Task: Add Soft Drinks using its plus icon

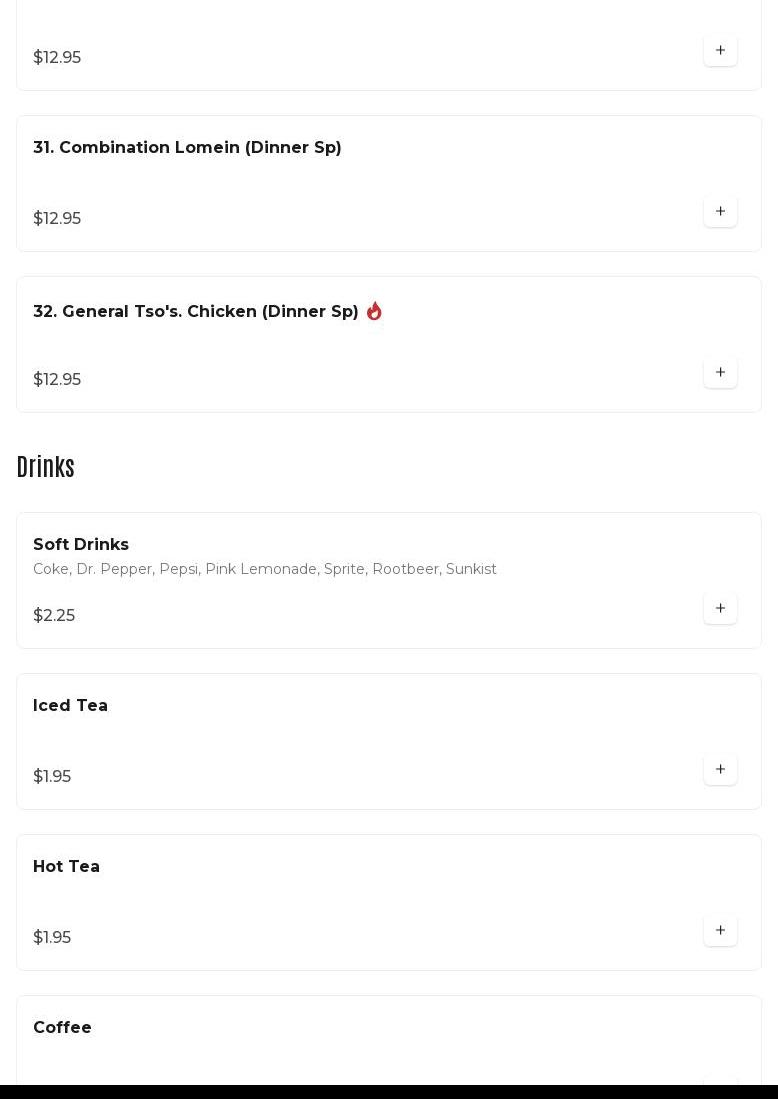Action: pos(720,608)
